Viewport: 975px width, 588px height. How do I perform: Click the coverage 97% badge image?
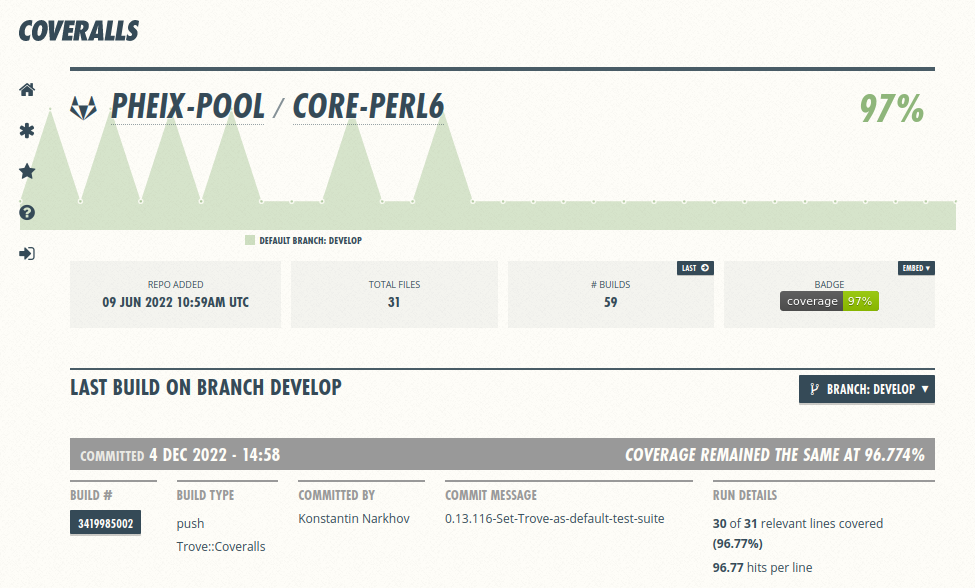pyautogui.click(x=829, y=301)
